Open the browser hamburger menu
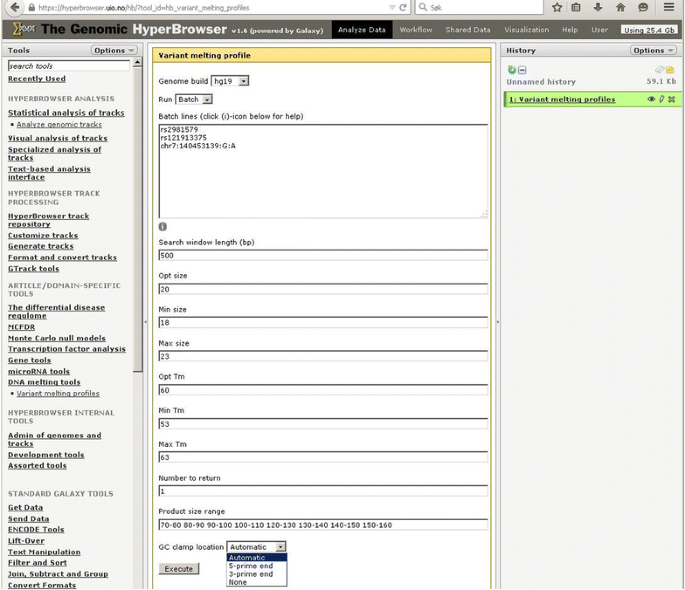Screen dimensions: 685x590 pyautogui.click(x=669, y=8)
